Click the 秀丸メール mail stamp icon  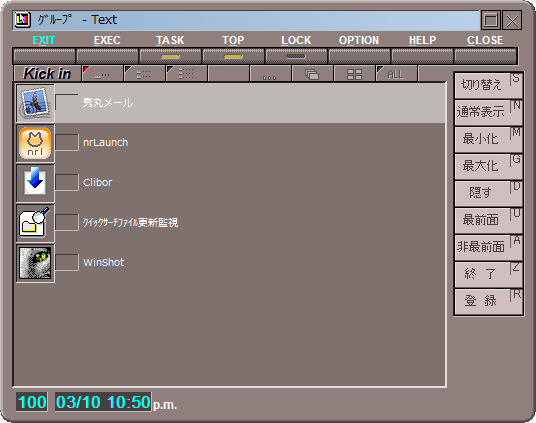pyautogui.click(x=35, y=103)
